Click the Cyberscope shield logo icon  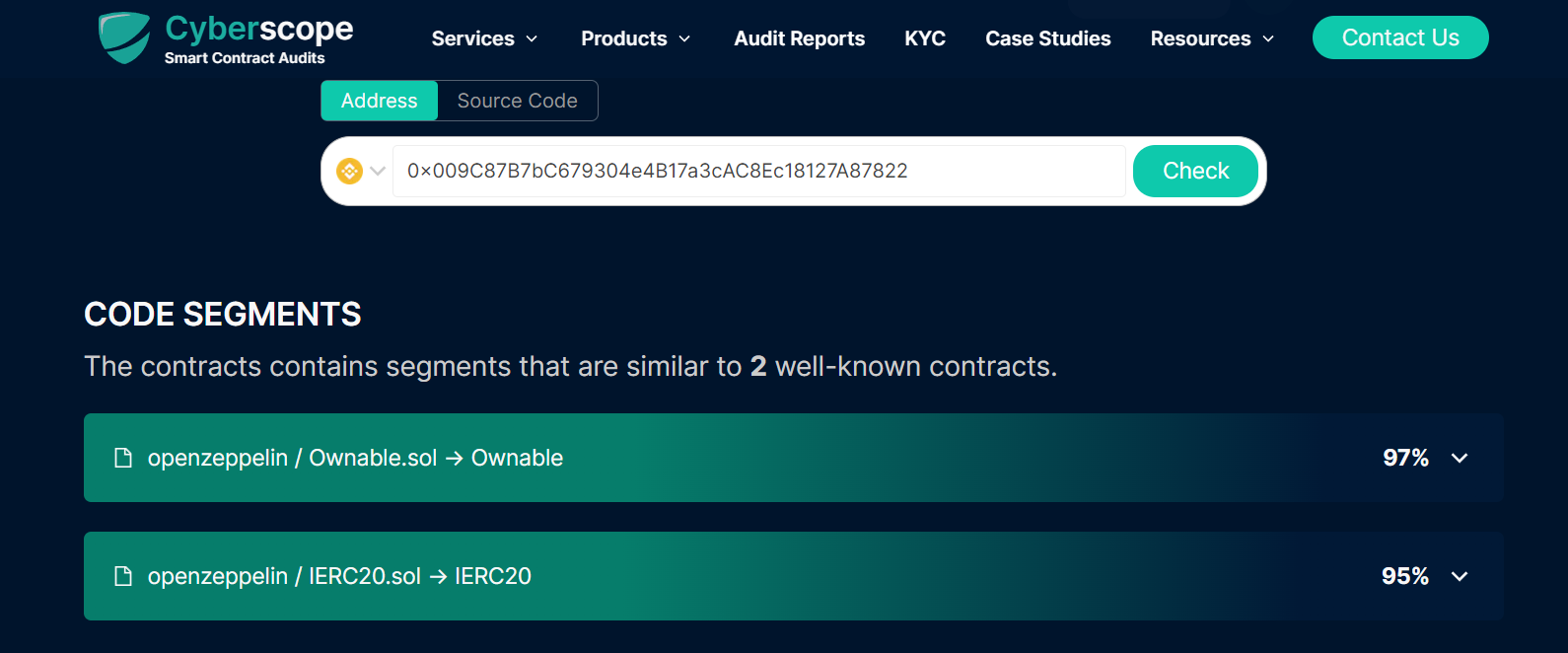click(124, 37)
